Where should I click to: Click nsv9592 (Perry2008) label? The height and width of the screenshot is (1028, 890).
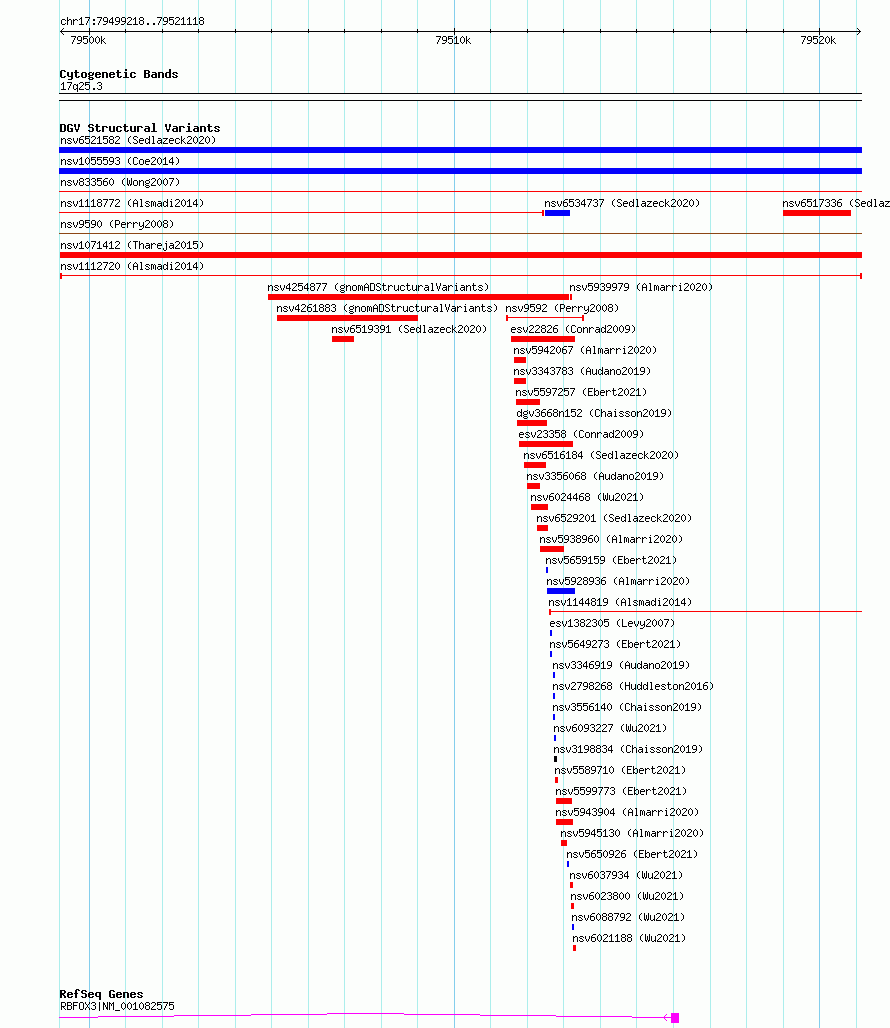point(562,307)
